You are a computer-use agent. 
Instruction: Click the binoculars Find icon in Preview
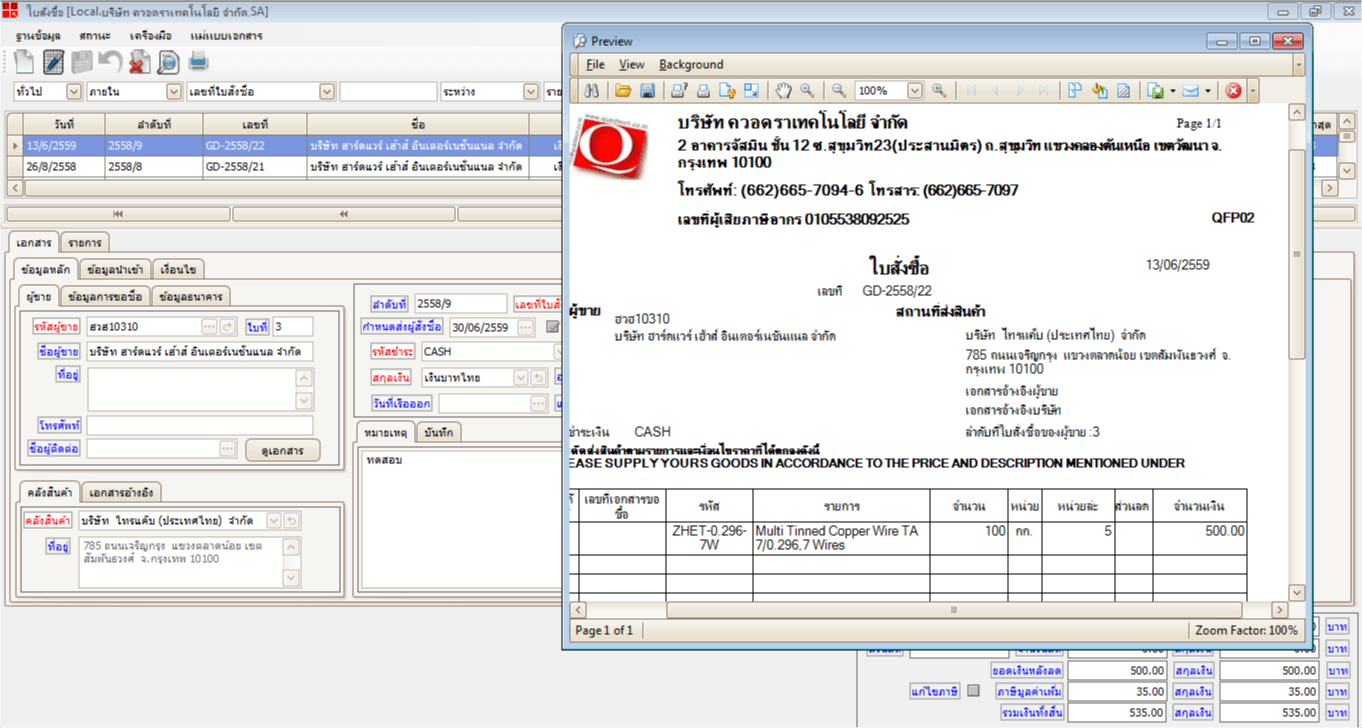tap(591, 90)
